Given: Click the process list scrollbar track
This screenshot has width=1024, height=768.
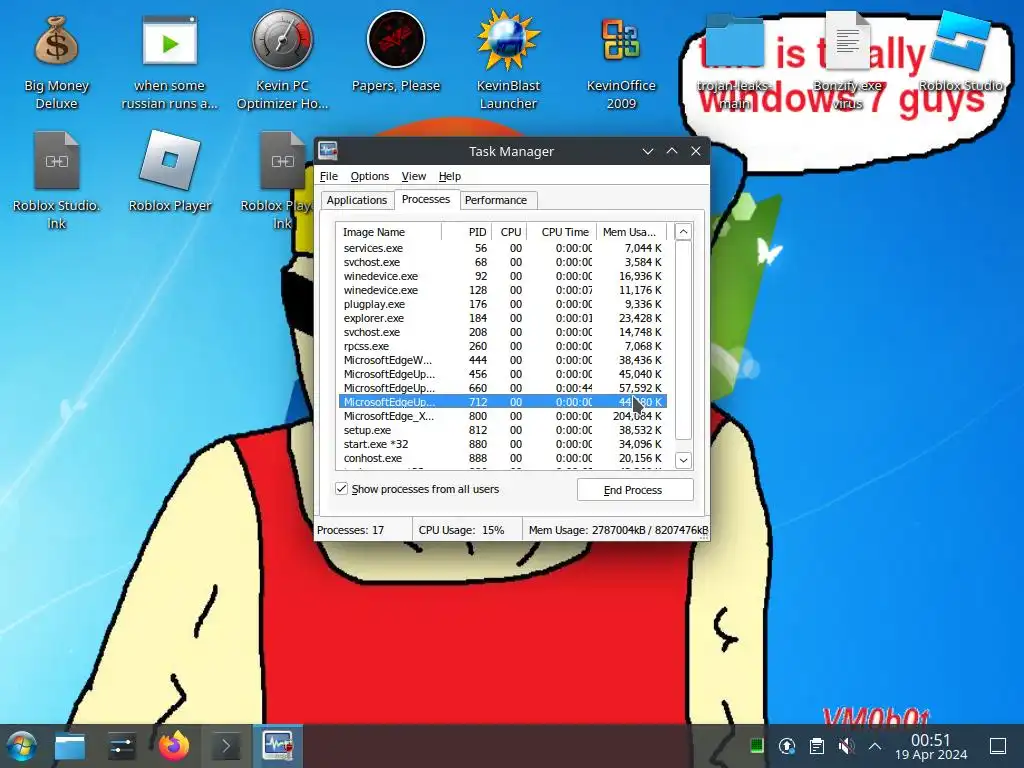Looking at the screenshot, I should point(683,346).
